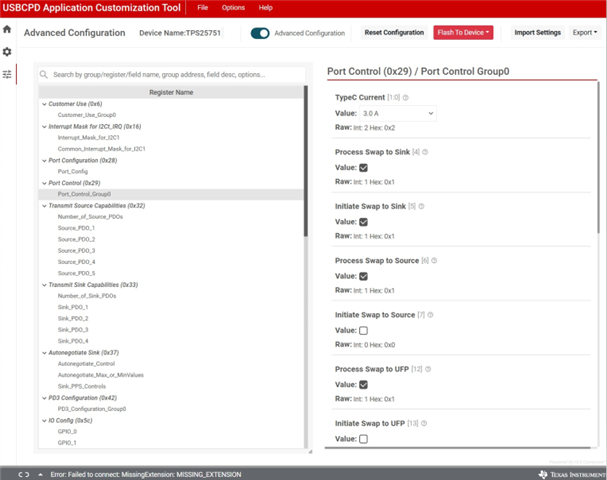Click the Register Name column header
The image size is (607, 480).
[x=171, y=92]
